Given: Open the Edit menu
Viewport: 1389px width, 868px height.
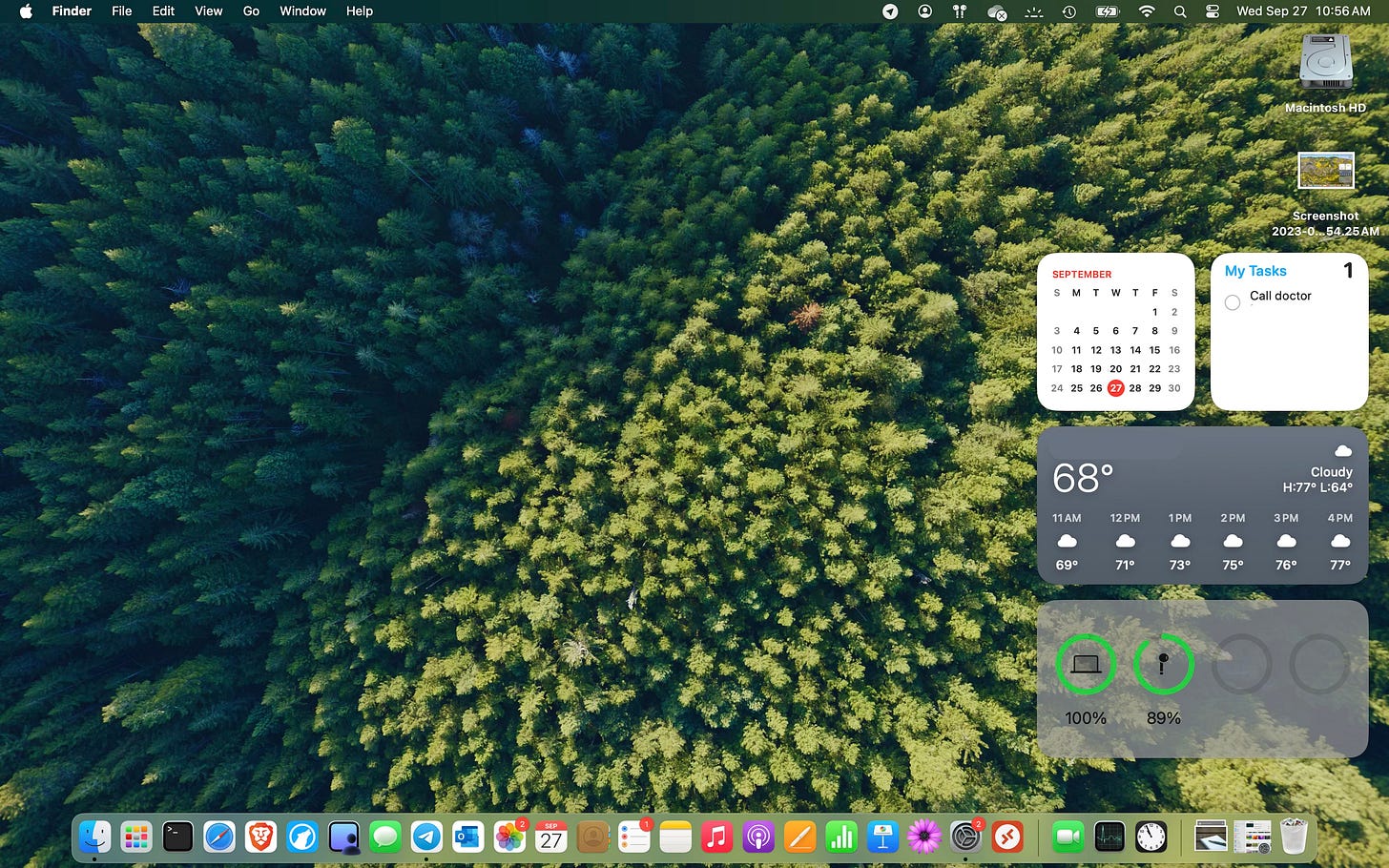Looking at the screenshot, I should [163, 11].
